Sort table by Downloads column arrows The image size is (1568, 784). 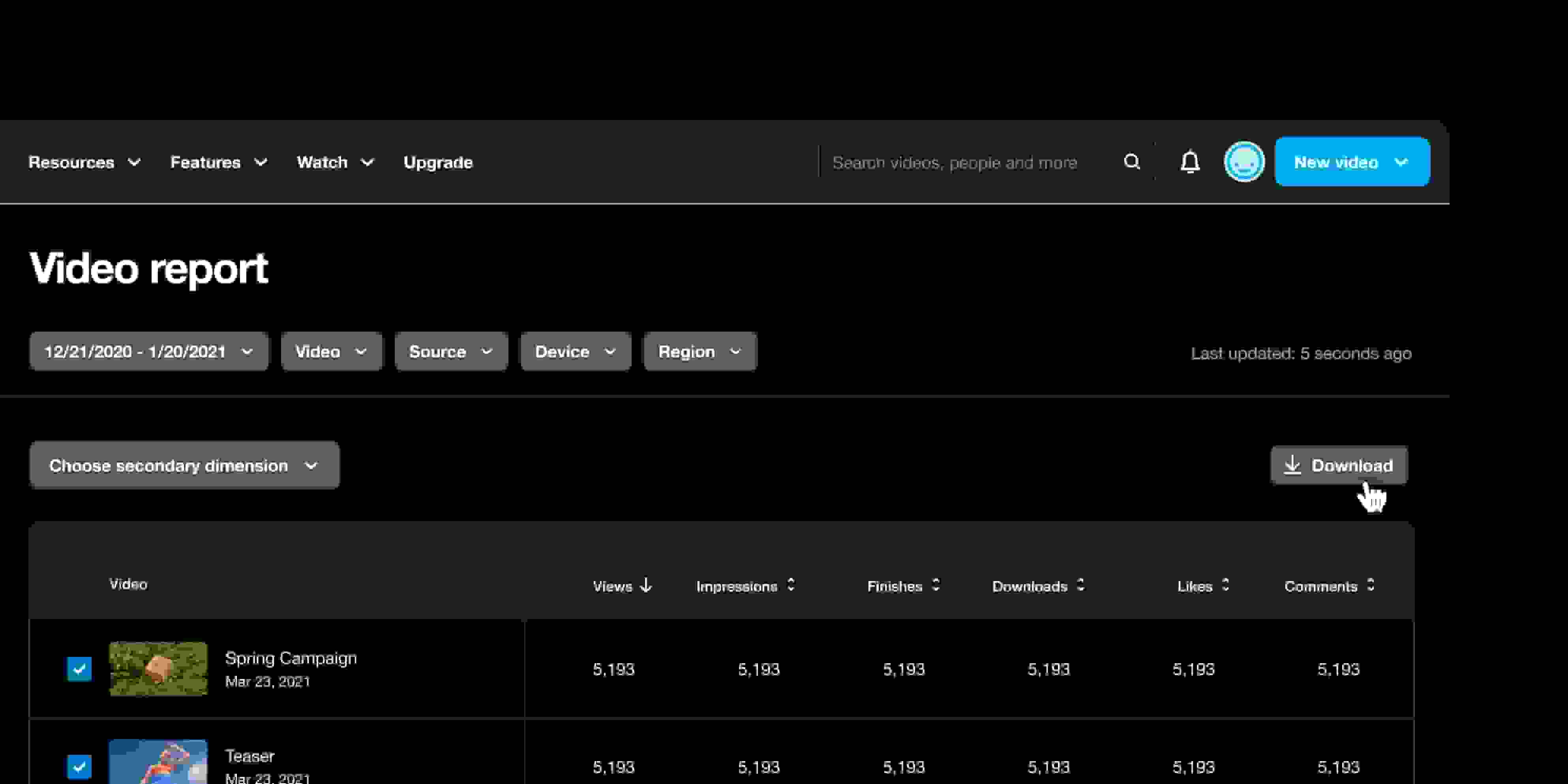click(x=1080, y=585)
